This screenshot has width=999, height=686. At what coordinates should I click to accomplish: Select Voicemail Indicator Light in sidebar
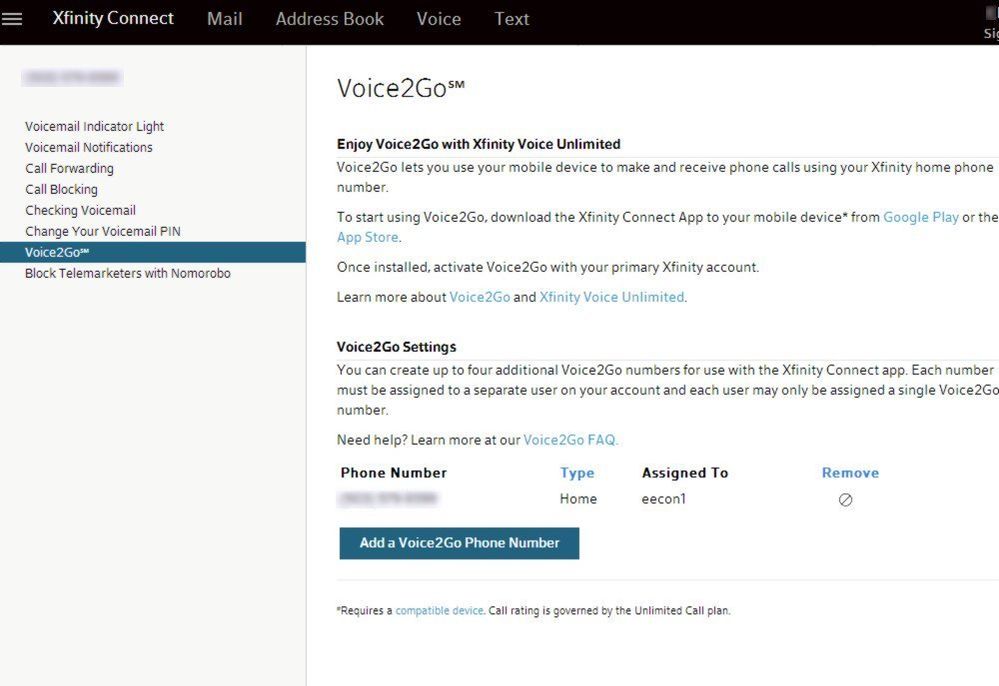point(94,127)
